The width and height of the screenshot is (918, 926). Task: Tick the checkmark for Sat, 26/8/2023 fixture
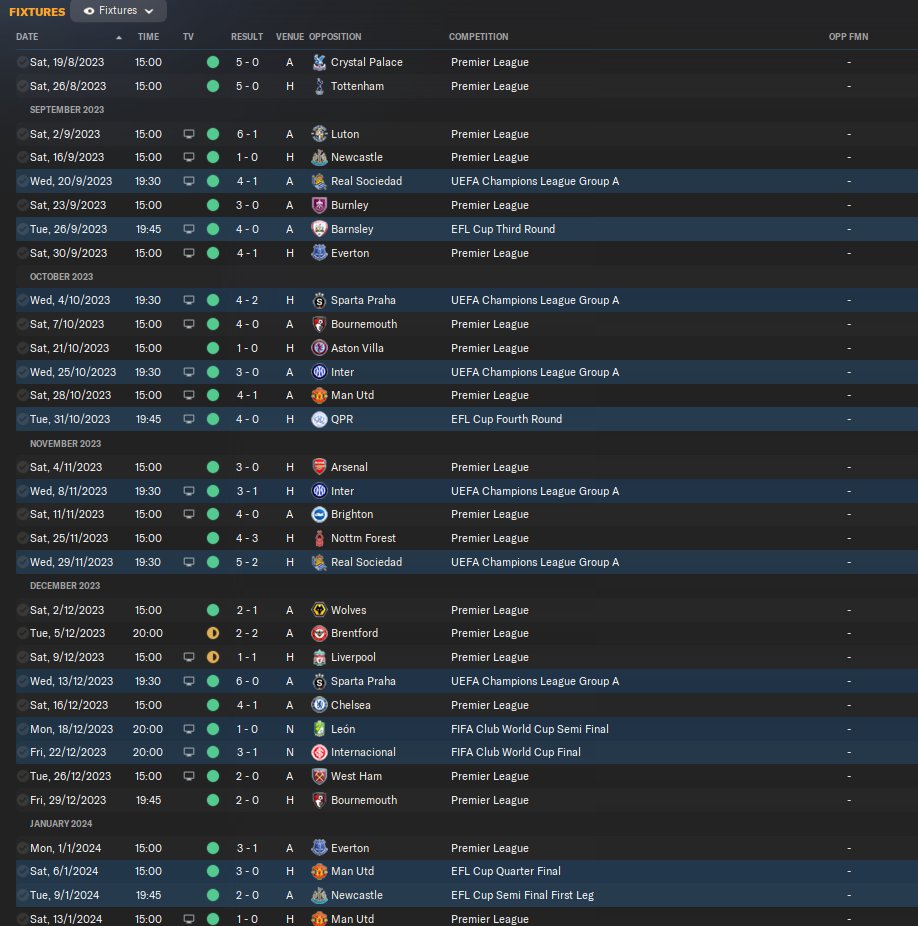pyautogui.click(x=22, y=86)
